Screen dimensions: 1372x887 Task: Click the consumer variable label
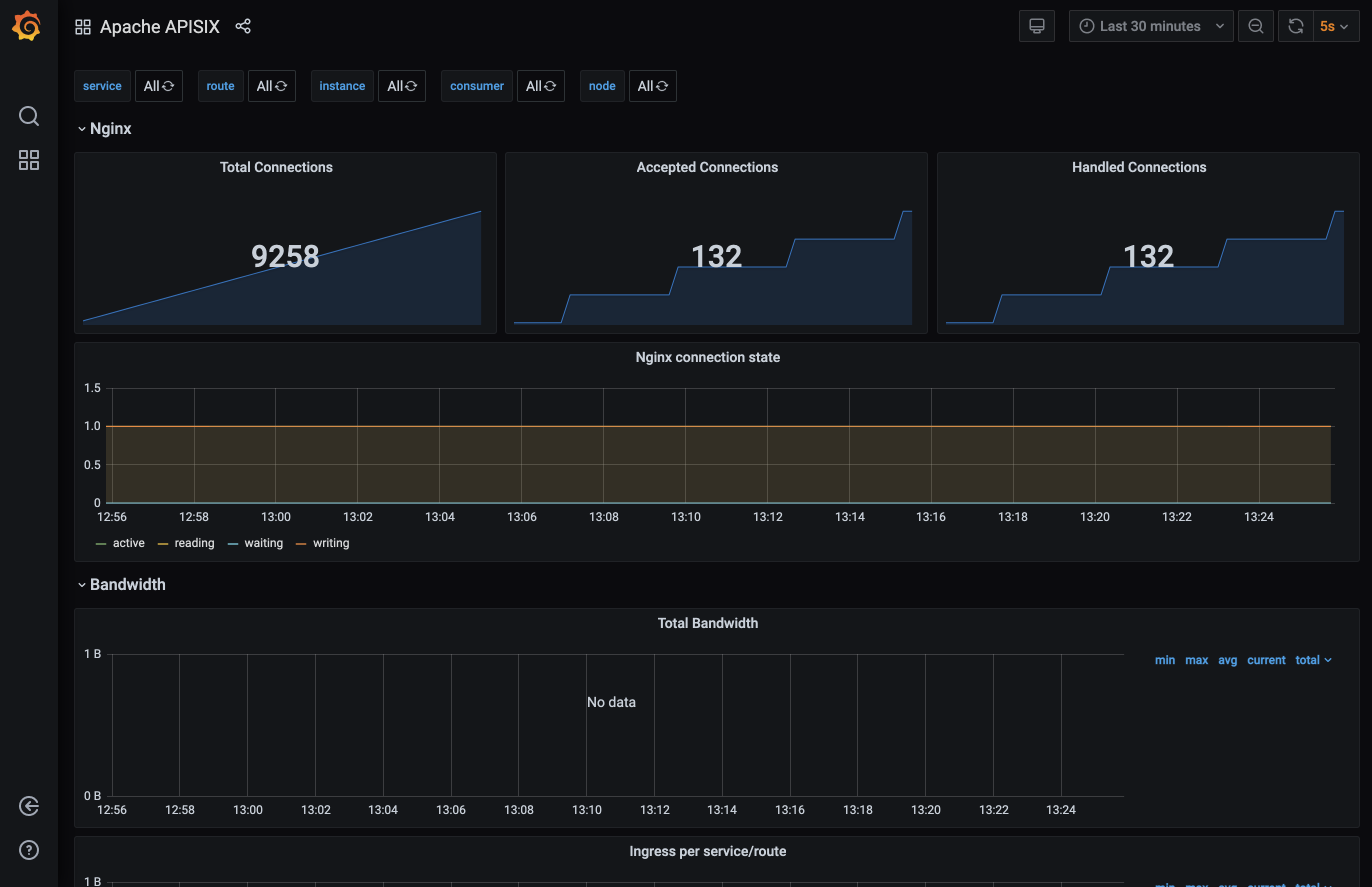pos(476,86)
